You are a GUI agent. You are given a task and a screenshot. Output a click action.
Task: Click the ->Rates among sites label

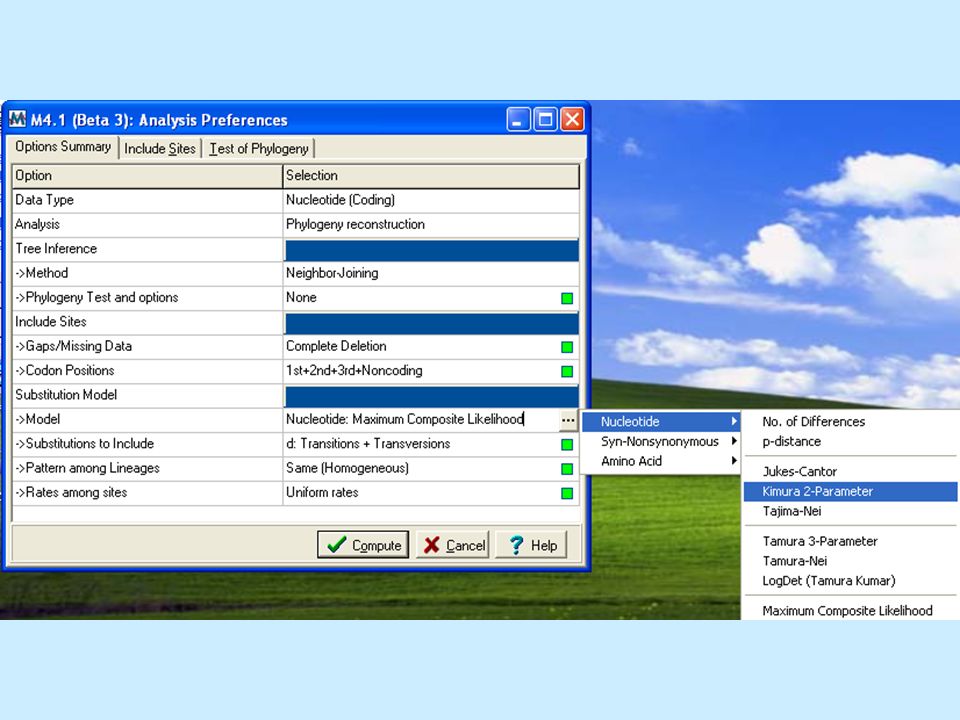tap(71, 493)
